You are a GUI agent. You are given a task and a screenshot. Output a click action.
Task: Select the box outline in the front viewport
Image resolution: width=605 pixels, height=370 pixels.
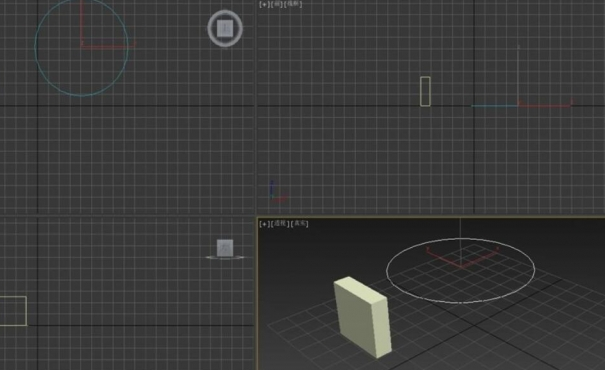coord(425,91)
